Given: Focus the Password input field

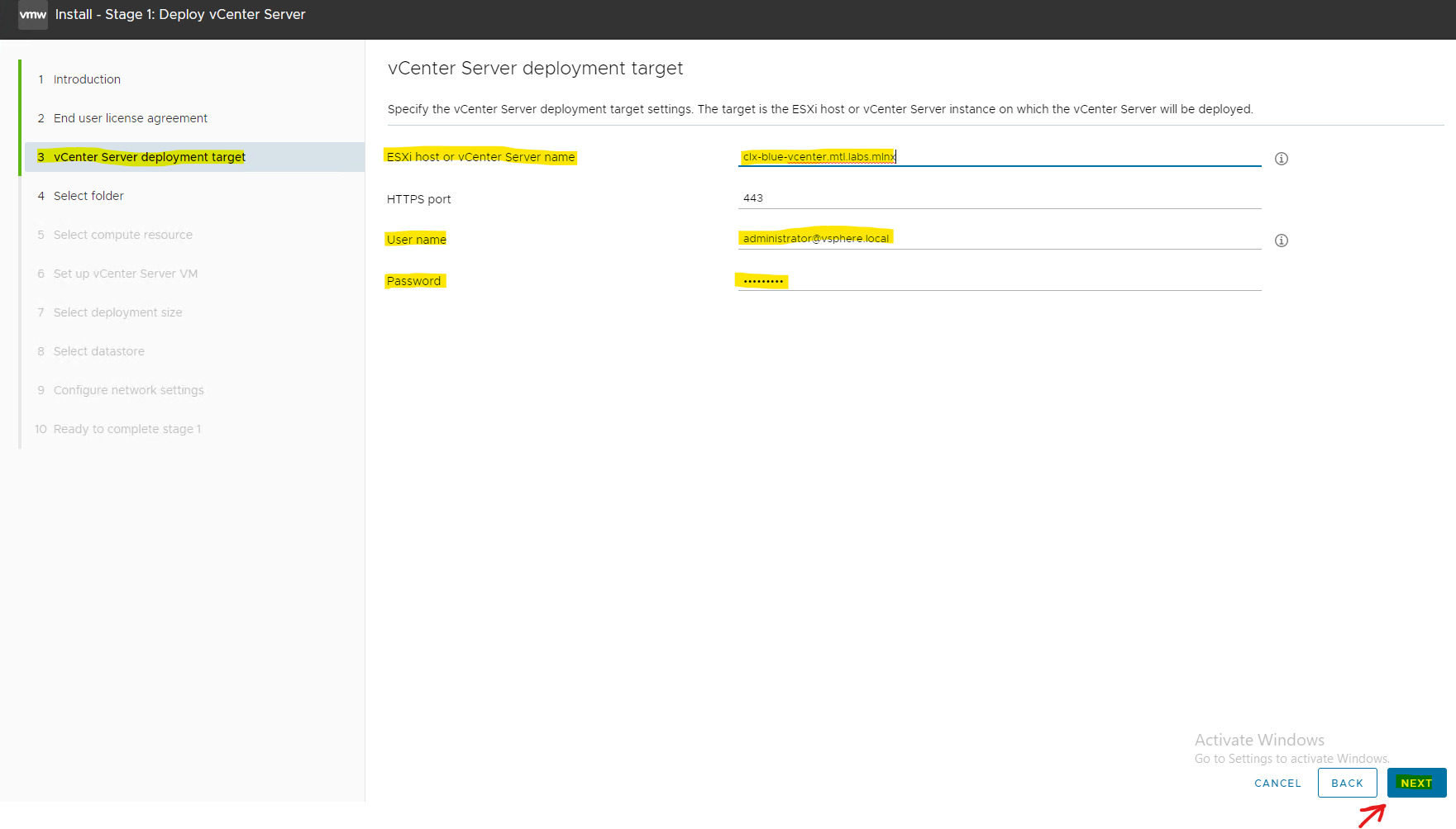Looking at the screenshot, I should (1000, 281).
